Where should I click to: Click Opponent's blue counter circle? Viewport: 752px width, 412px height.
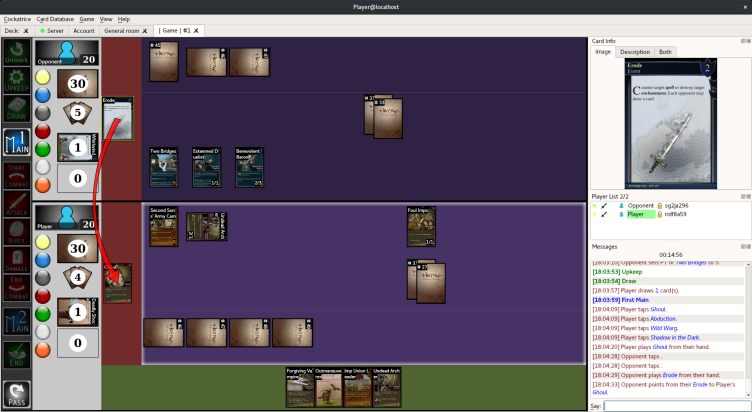coord(43,95)
